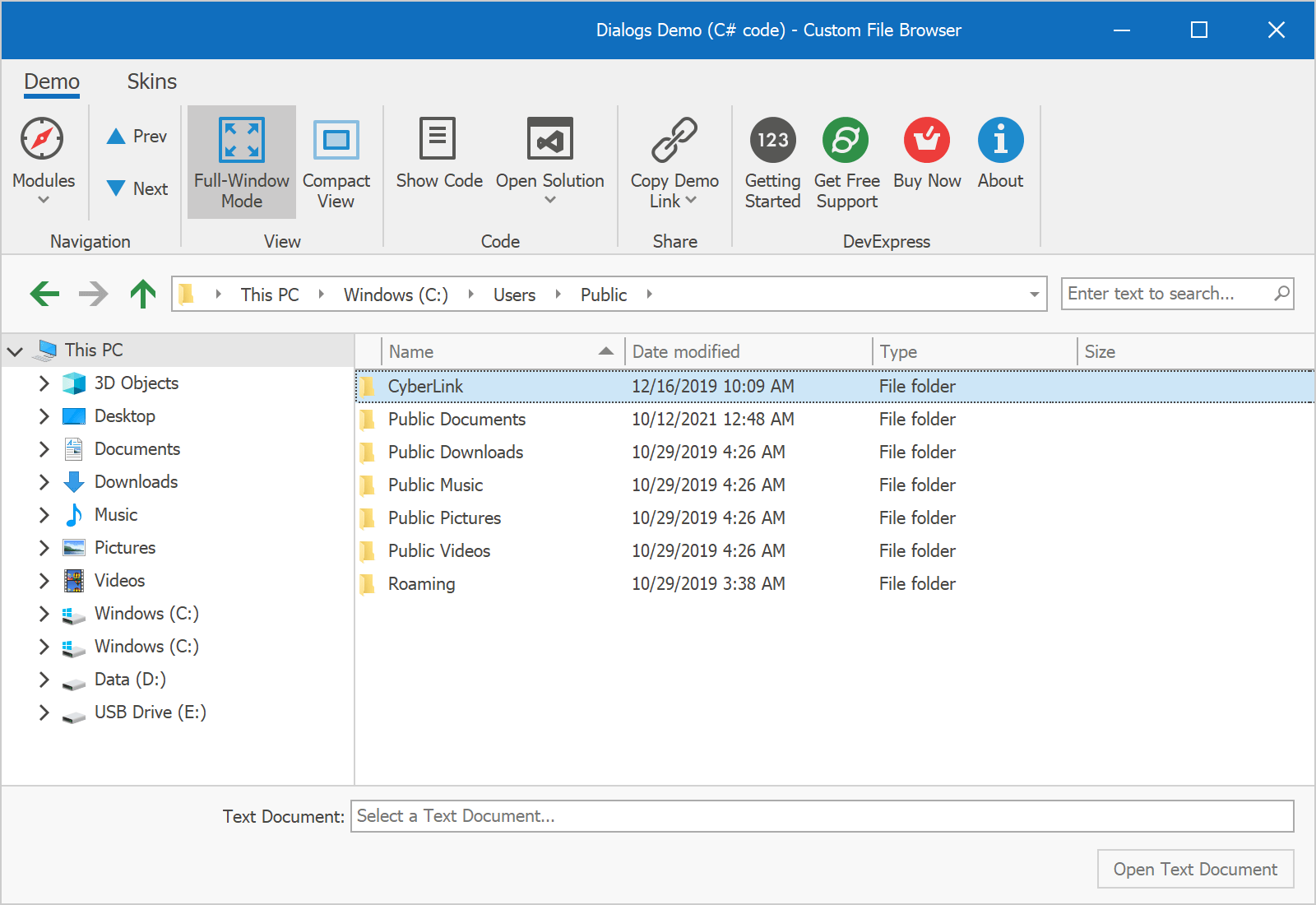Open the address path history dropdown
Image resolution: width=1316 pixels, height=905 pixels.
click(1034, 295)
